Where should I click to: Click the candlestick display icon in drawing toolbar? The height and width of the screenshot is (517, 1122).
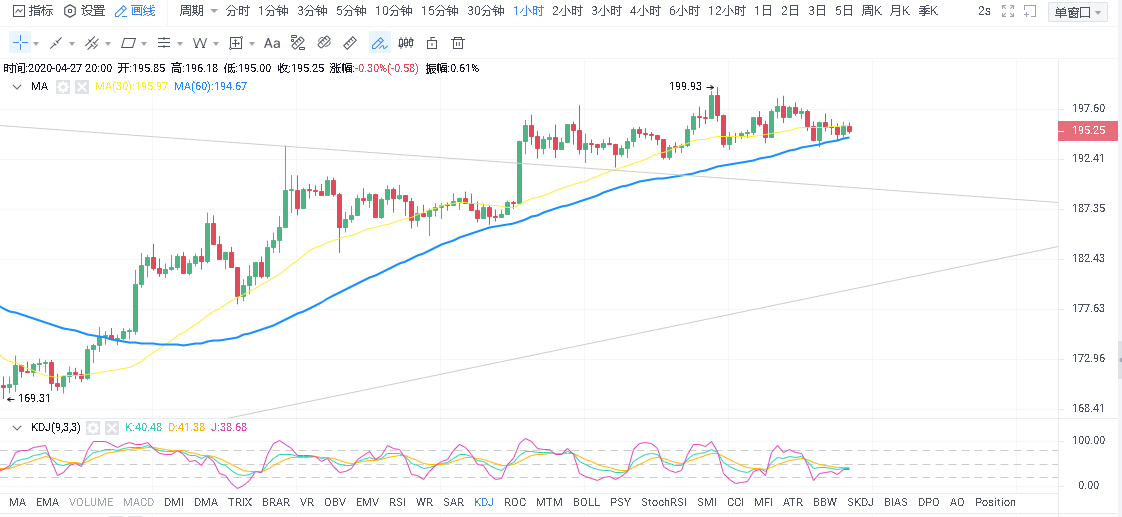click(x=406, y=43)
